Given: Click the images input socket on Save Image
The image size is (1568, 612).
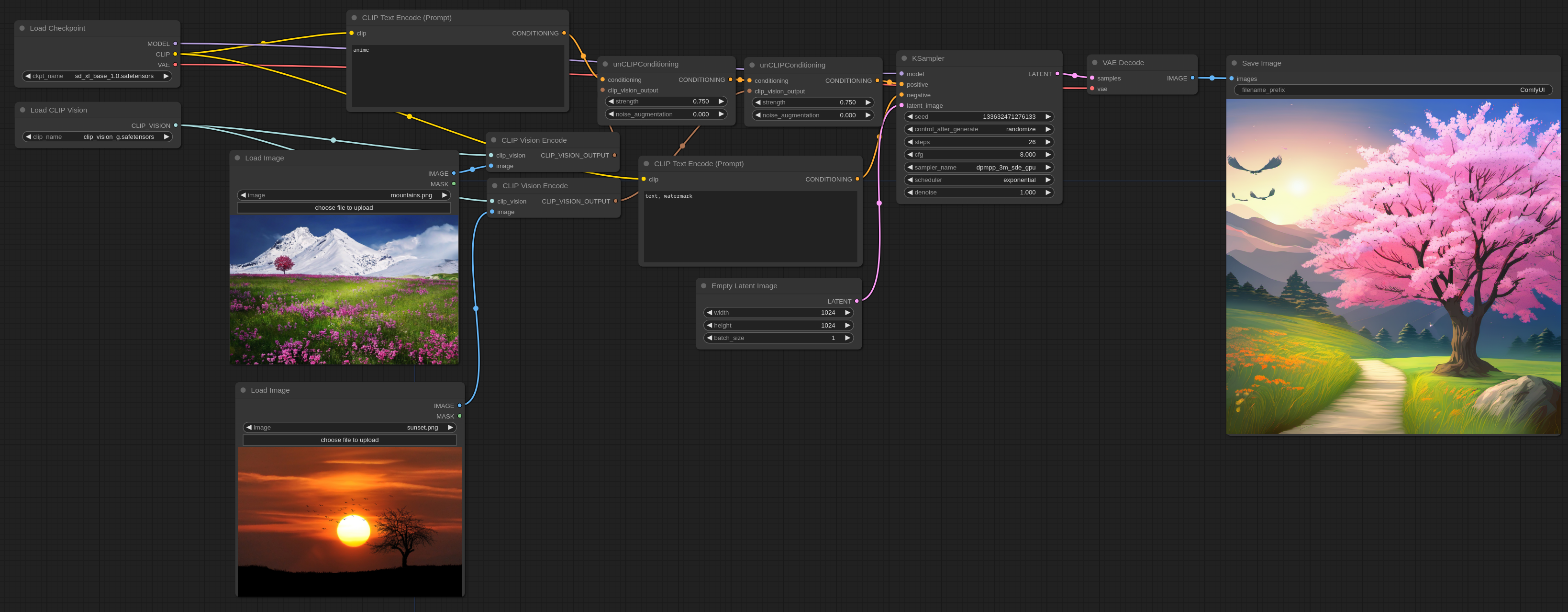Looking at the screenshot, I should click(x=1232, y=79).
